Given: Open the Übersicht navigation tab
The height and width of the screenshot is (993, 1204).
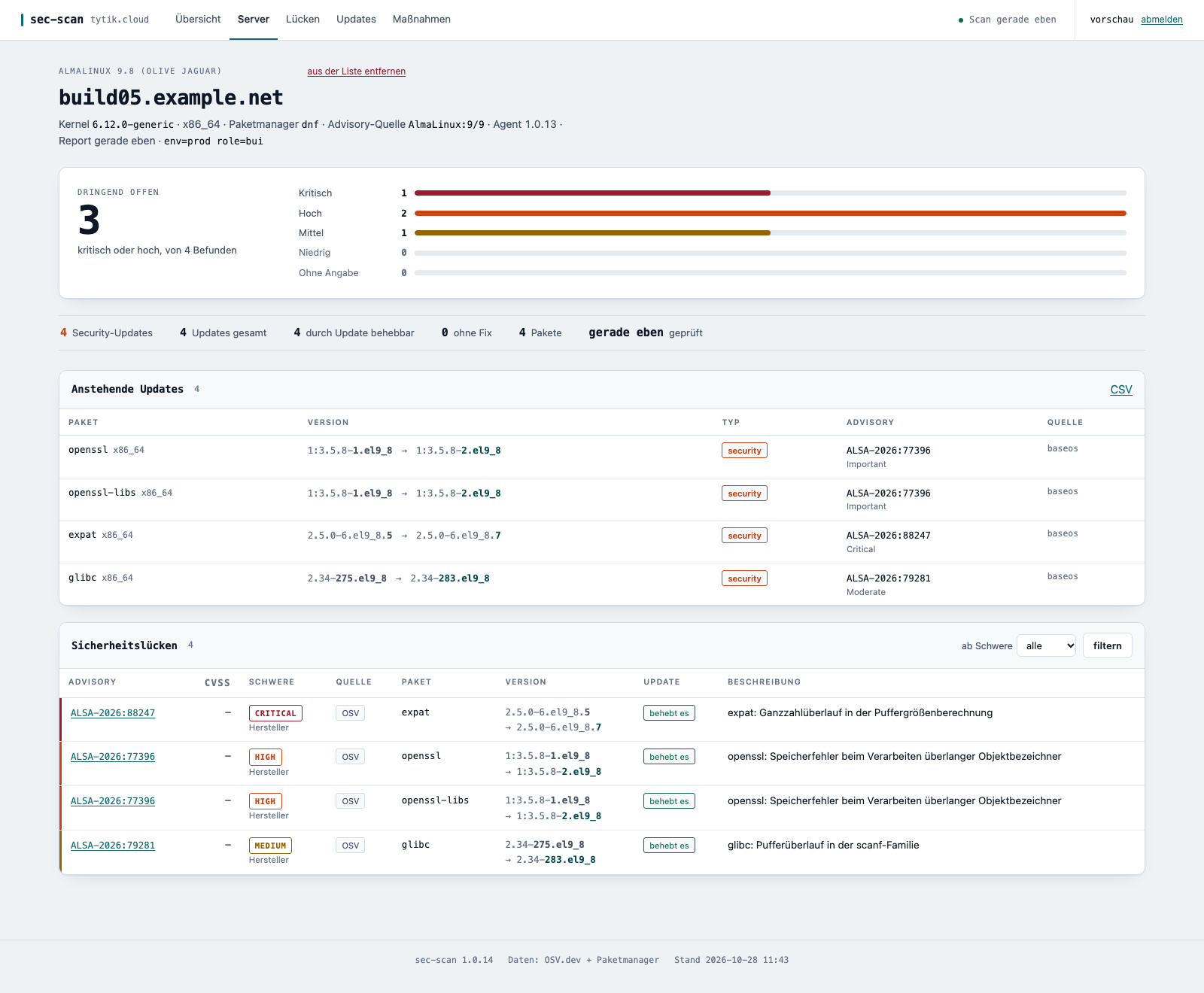Looking at the screenshot, I should [198, 20].
